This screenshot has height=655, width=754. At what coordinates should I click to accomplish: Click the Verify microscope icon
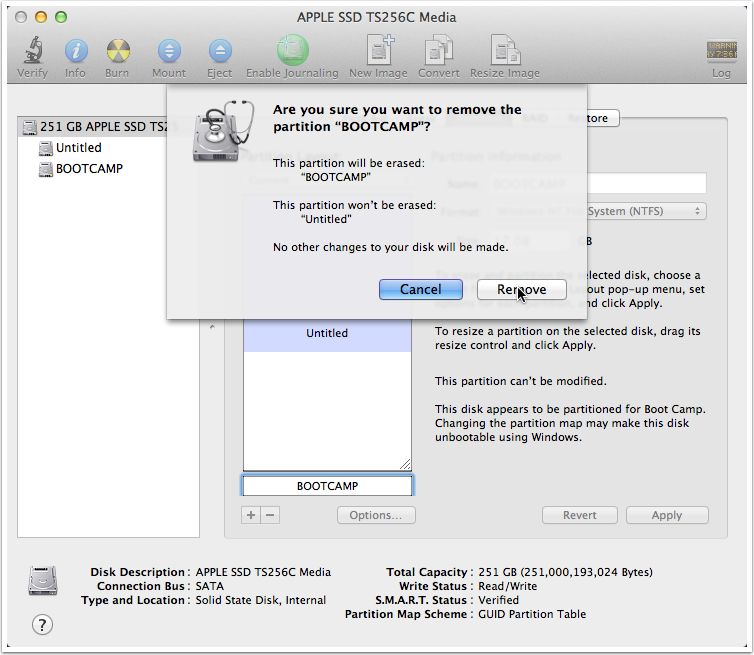(33, 50)
